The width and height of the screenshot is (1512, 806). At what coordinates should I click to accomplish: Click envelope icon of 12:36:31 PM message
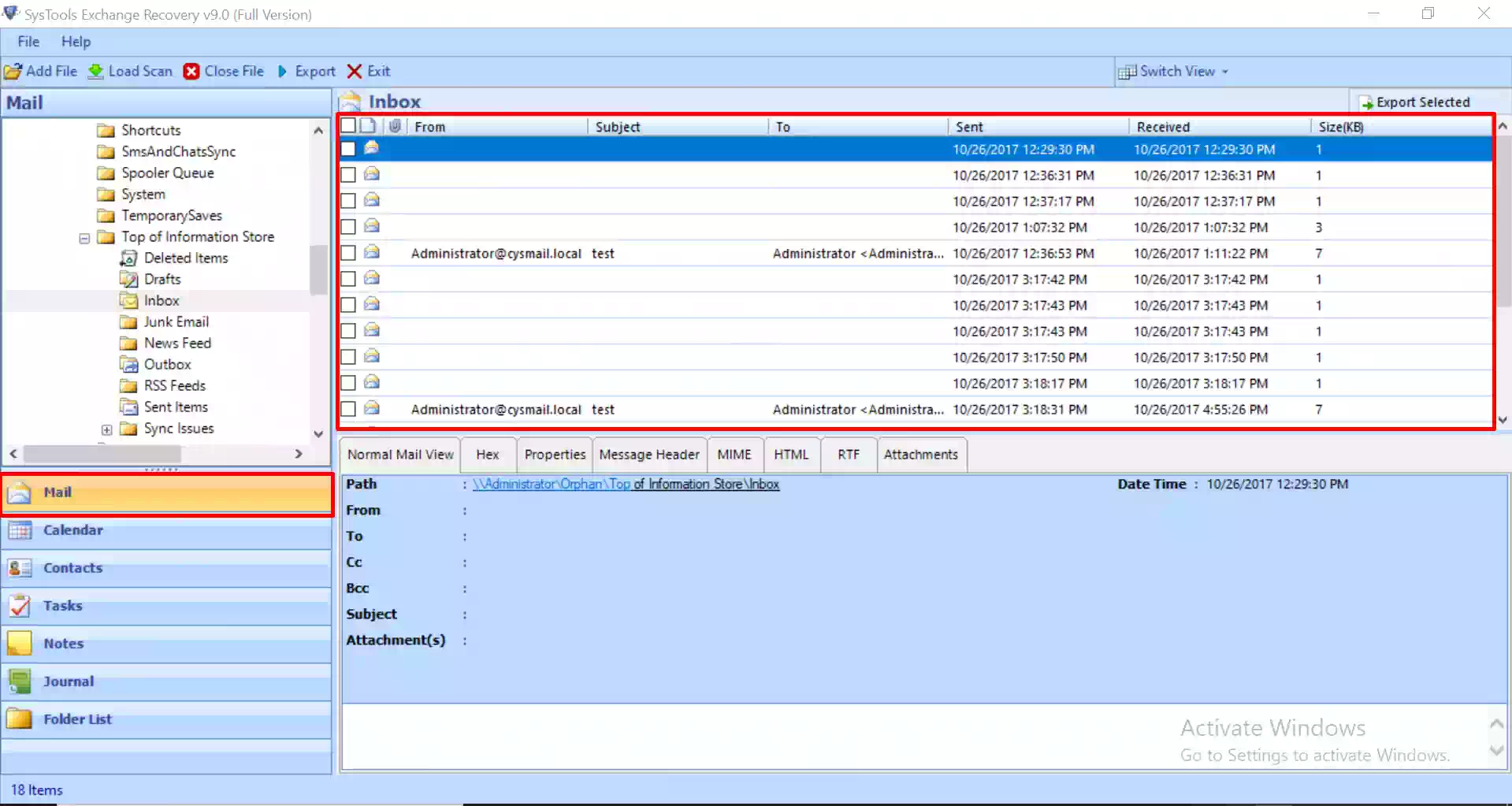tap(372, 175)
